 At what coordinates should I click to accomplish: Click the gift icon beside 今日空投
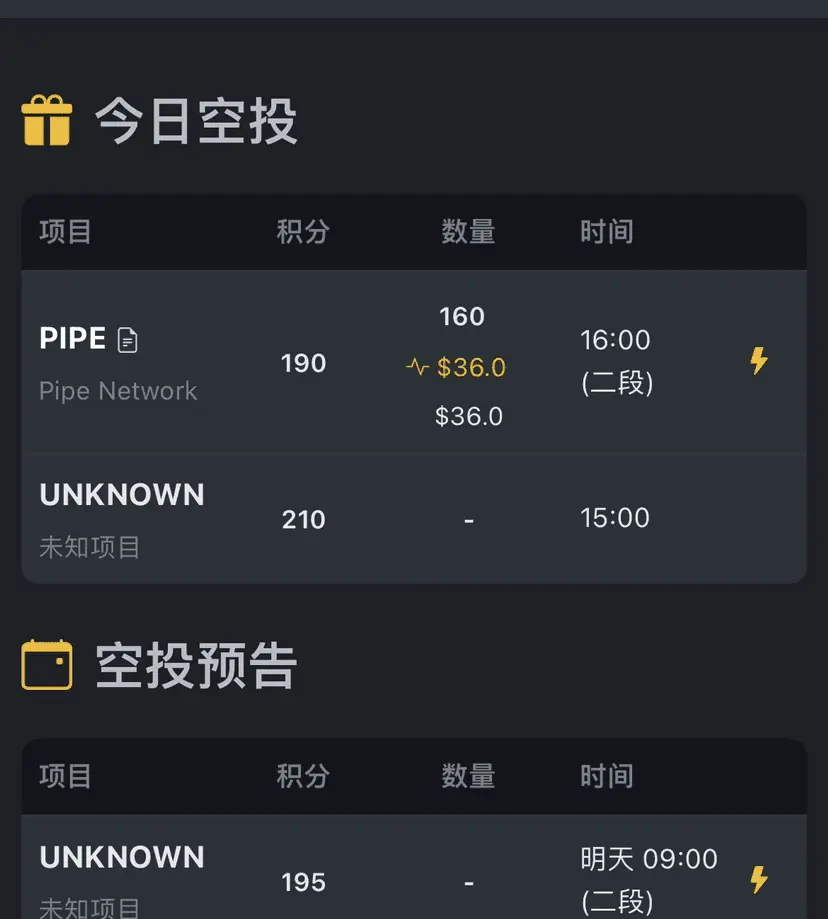point(47,120)
